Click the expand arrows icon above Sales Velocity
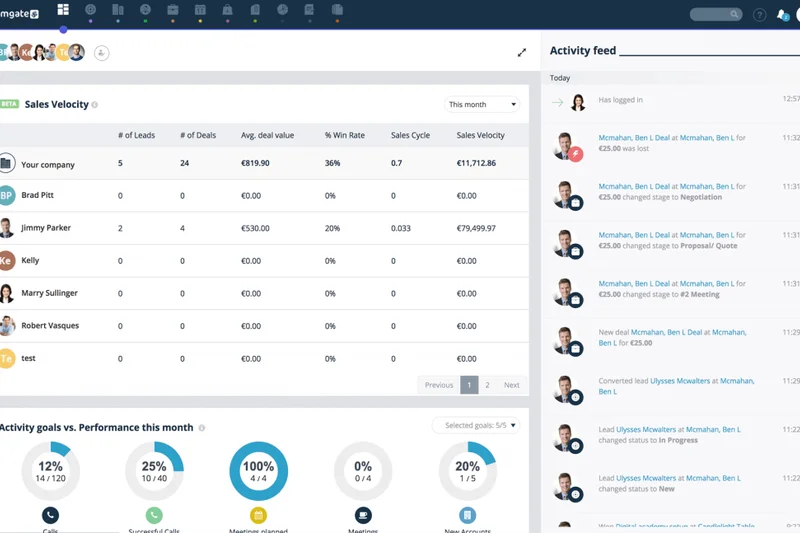The image size is (800, 533). 521,53
